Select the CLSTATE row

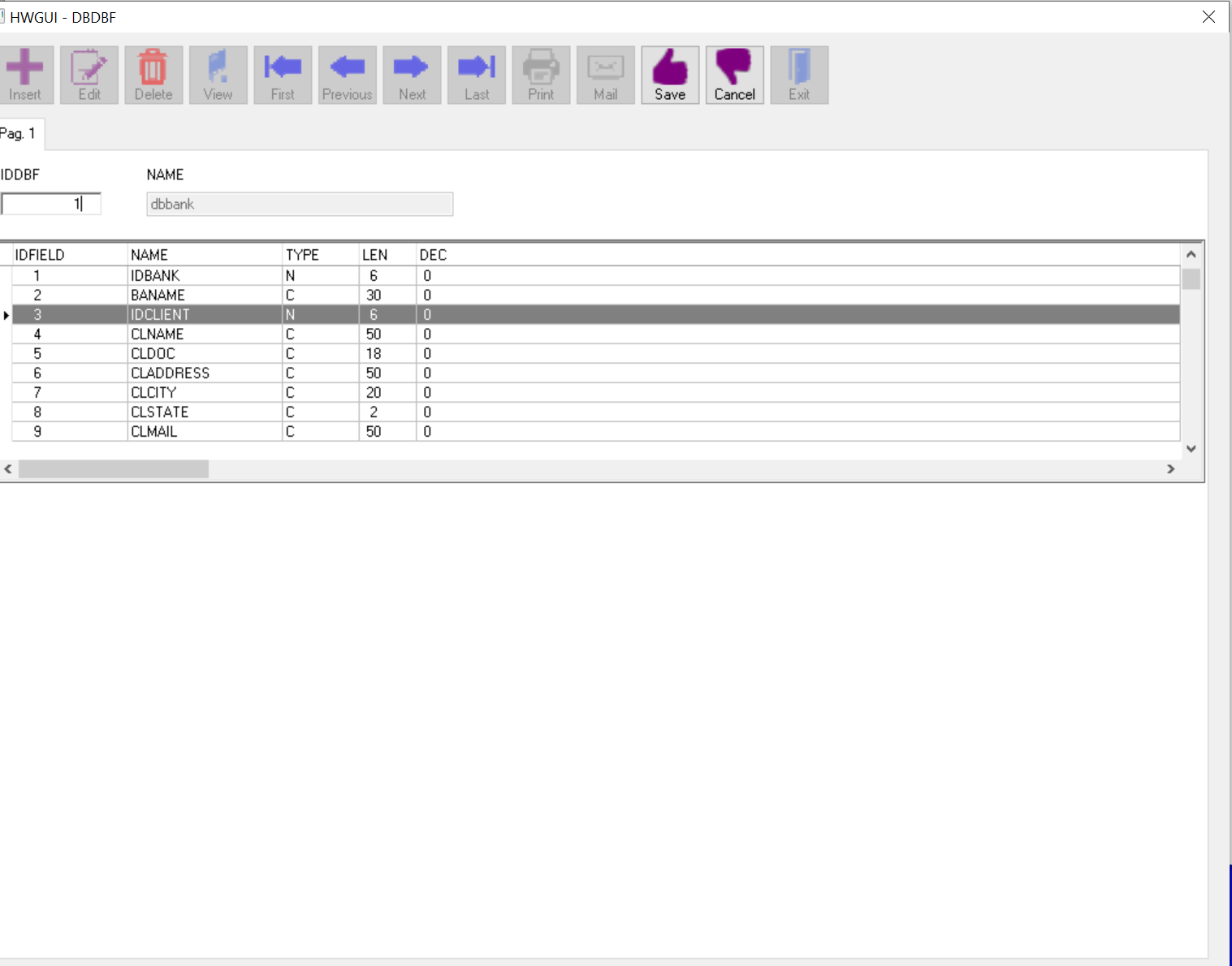[596, 412]
